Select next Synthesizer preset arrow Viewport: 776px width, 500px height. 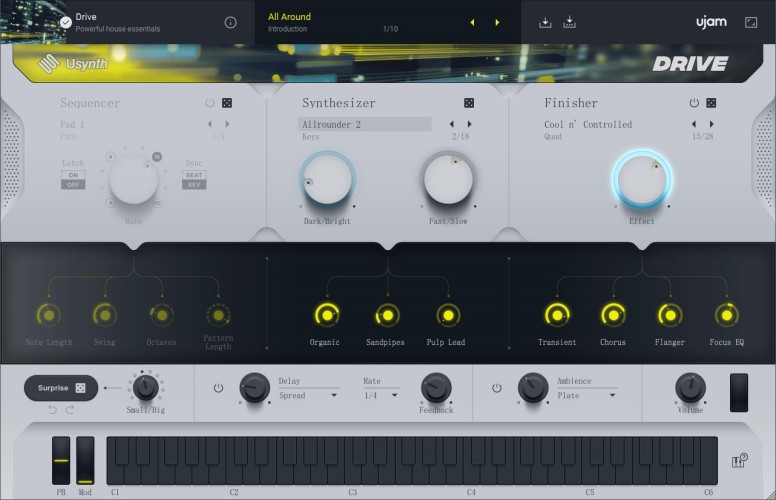[469, 124]
